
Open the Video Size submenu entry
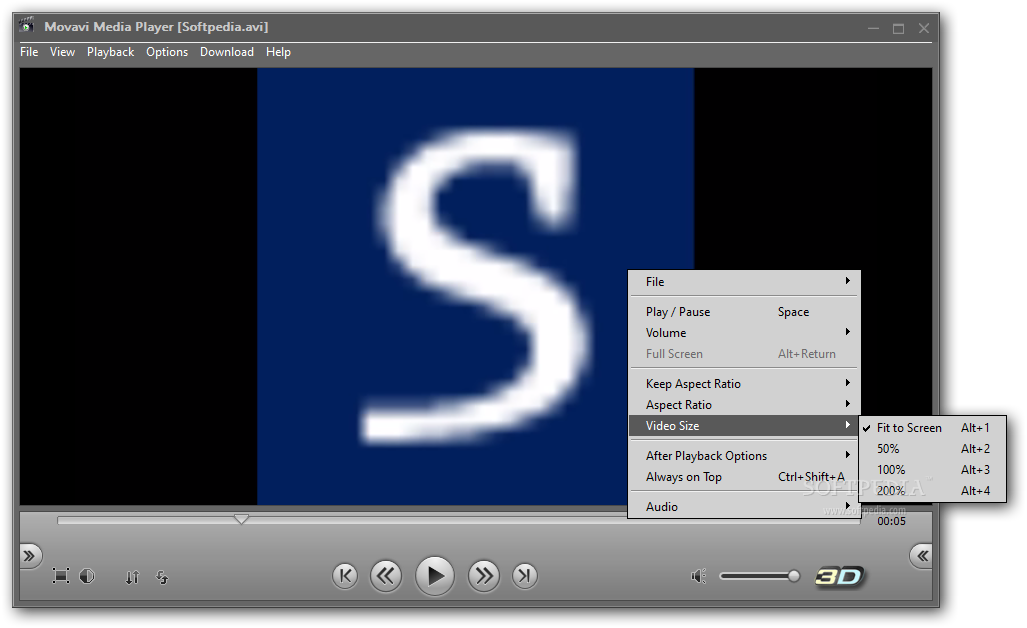point(744,426)
